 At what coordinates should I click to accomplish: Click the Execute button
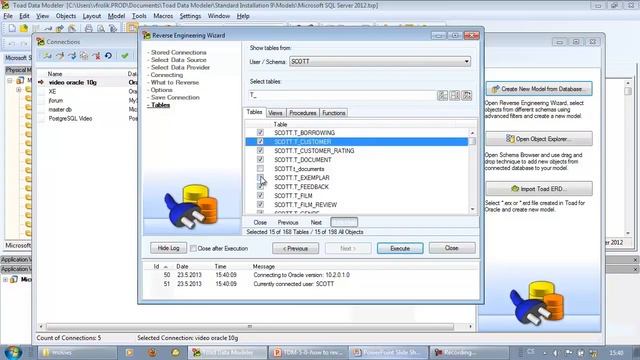coord(400,248)
